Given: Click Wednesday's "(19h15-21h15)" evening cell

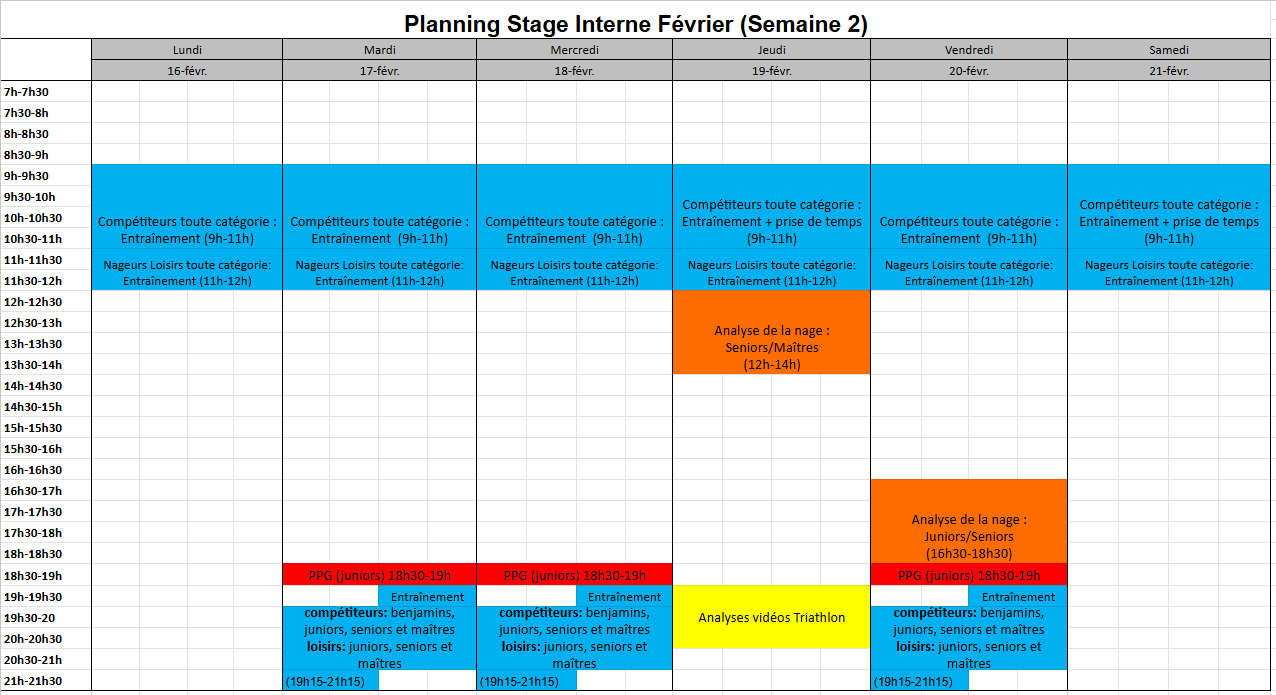Looking at the screenshot, I should (x=520, y=681).
